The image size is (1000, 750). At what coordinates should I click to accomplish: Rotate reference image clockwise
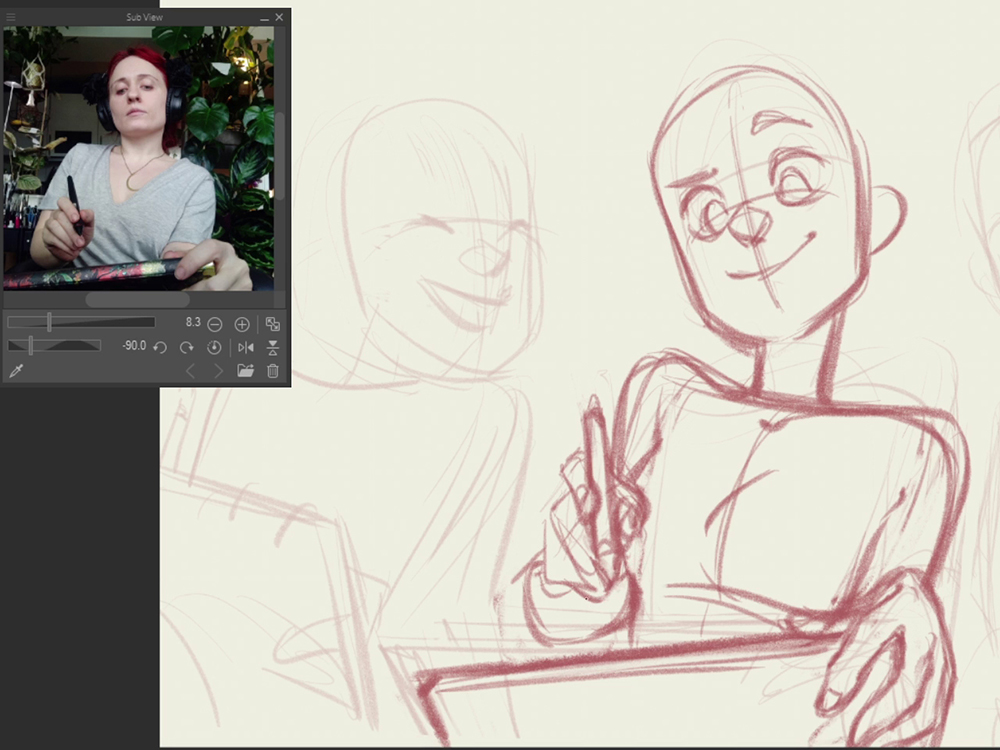(187, 347)
